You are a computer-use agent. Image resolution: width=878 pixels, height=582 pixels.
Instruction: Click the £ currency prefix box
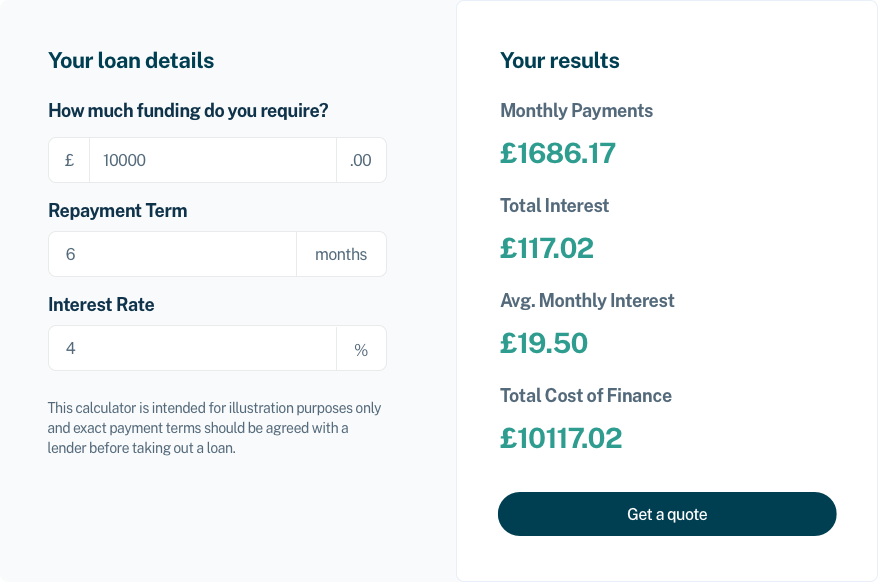[68, 160]
